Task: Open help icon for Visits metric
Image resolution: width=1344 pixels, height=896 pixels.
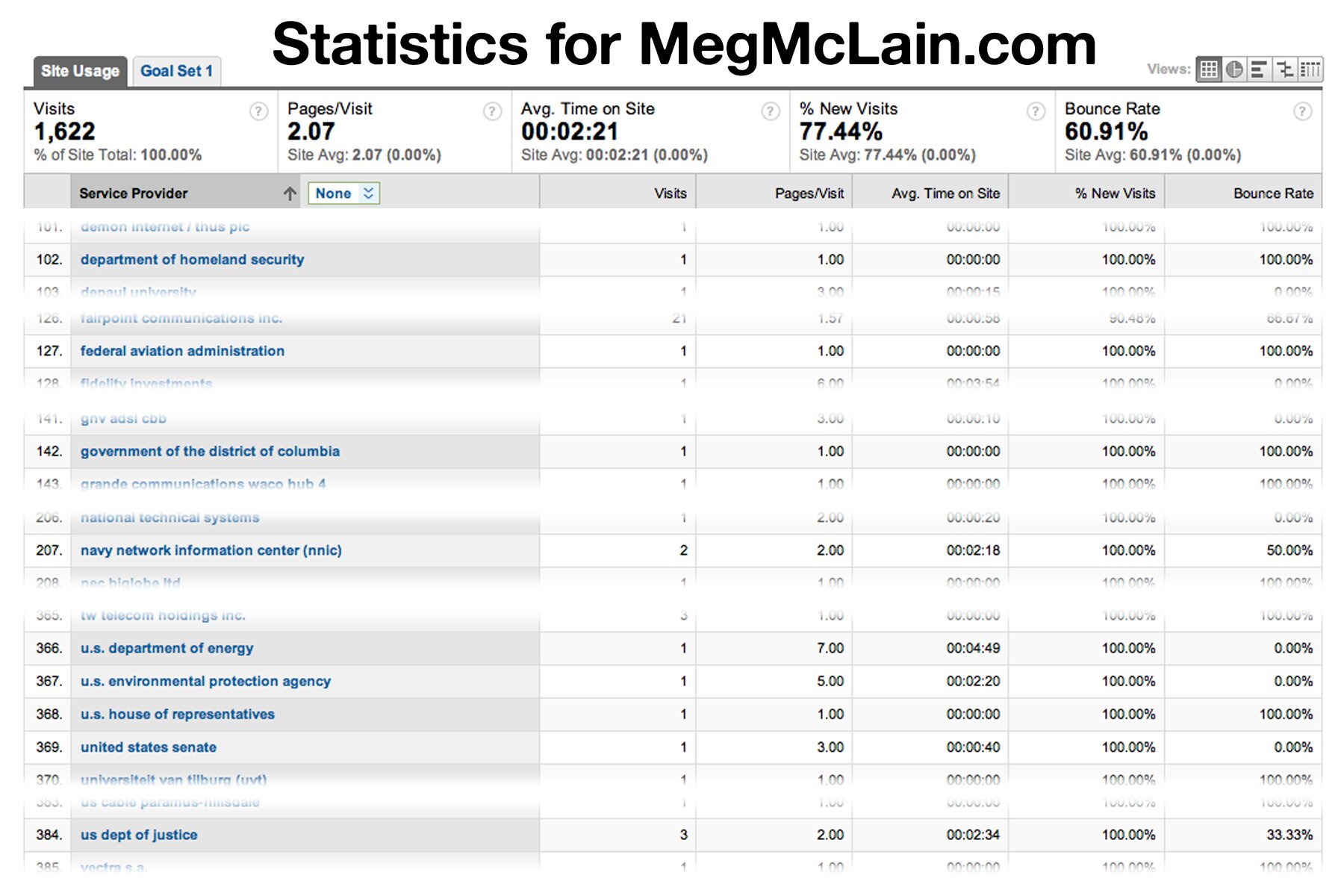Action: click(x=258, y=111)
